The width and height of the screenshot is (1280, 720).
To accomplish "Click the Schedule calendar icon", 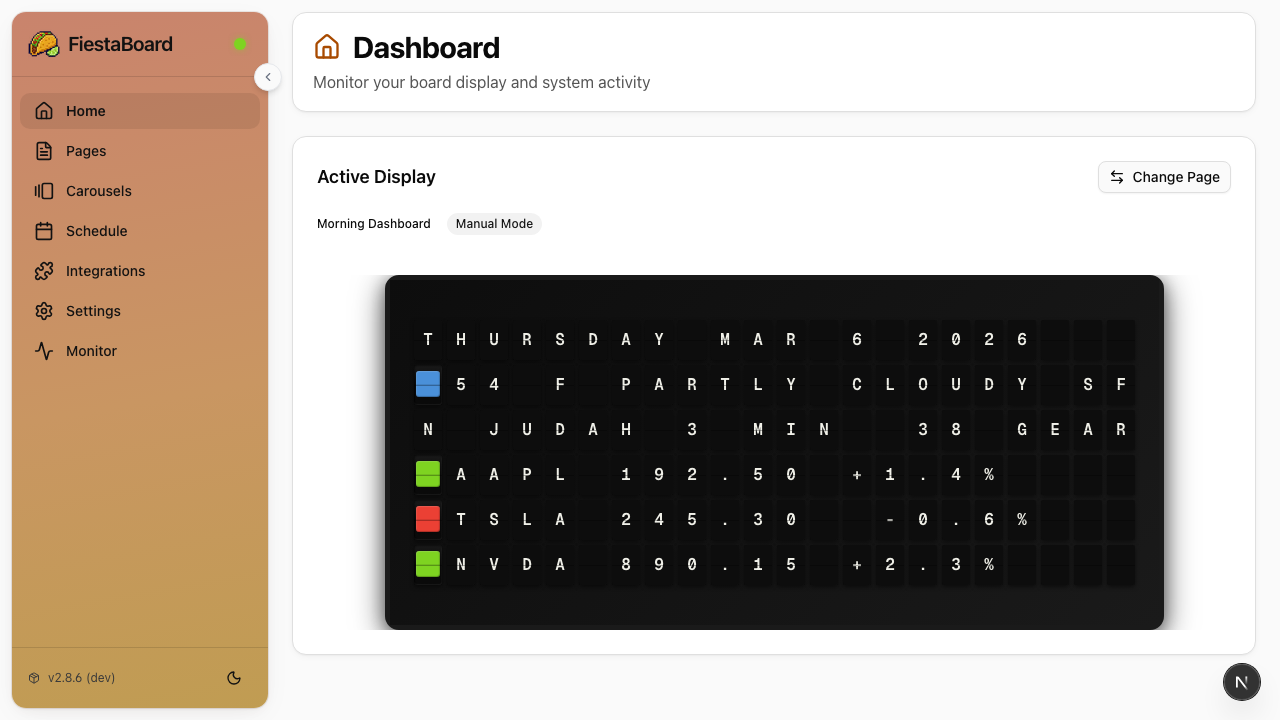I will coord(44,231).
